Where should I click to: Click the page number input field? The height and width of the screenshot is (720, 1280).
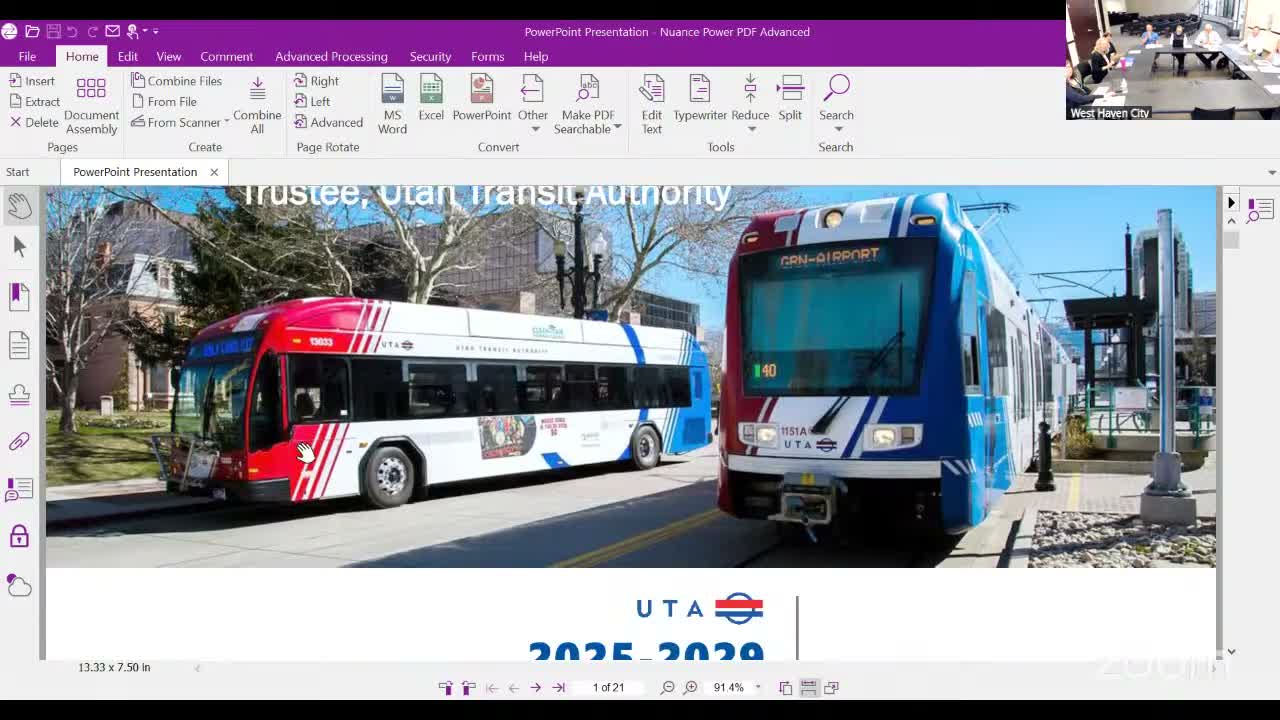608,688
